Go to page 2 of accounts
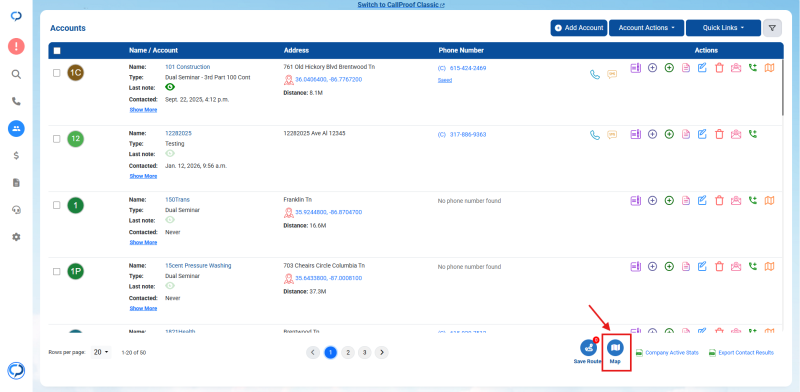Image resolution: width=800 pixels, height=392 pixels. point(347,352)
